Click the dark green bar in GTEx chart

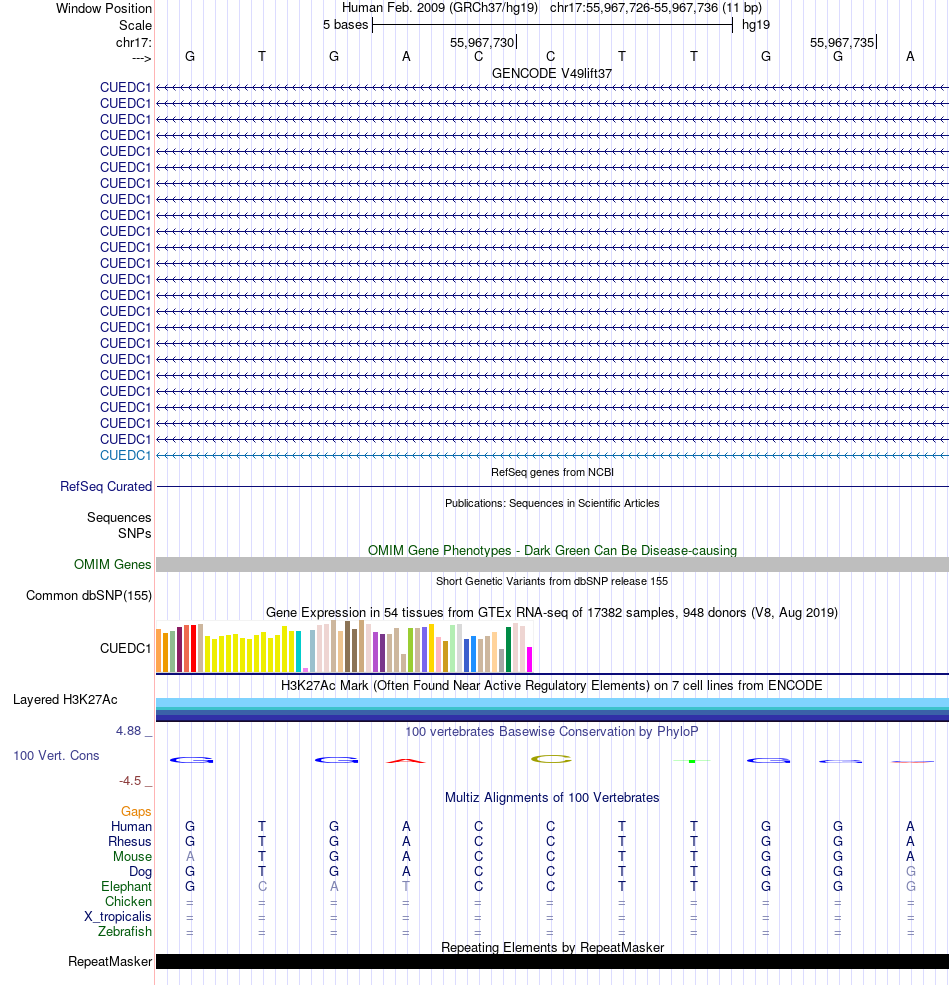[x=508, y=650]
